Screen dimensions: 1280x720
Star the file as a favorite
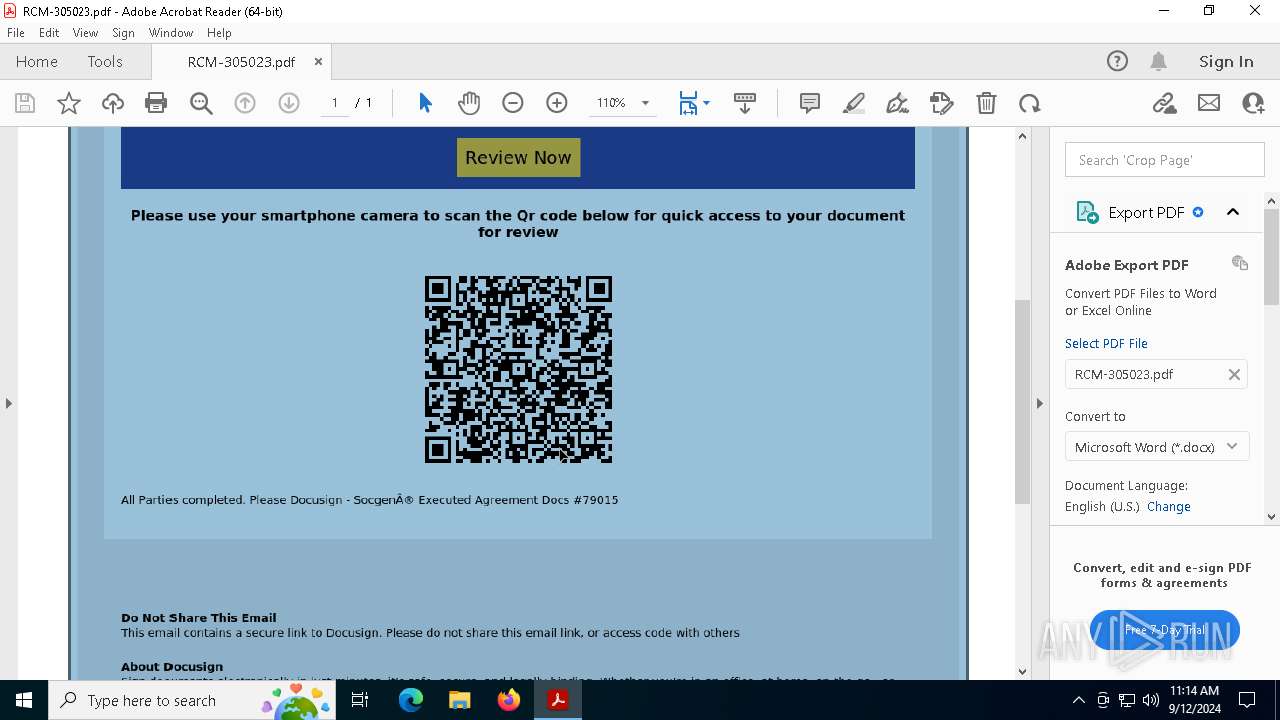(x=69, y=103)
